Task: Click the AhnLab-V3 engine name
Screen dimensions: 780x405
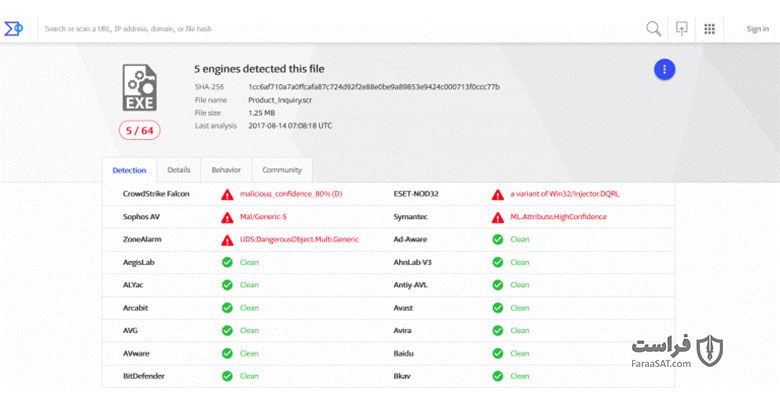Action: (x=412, y=262)
